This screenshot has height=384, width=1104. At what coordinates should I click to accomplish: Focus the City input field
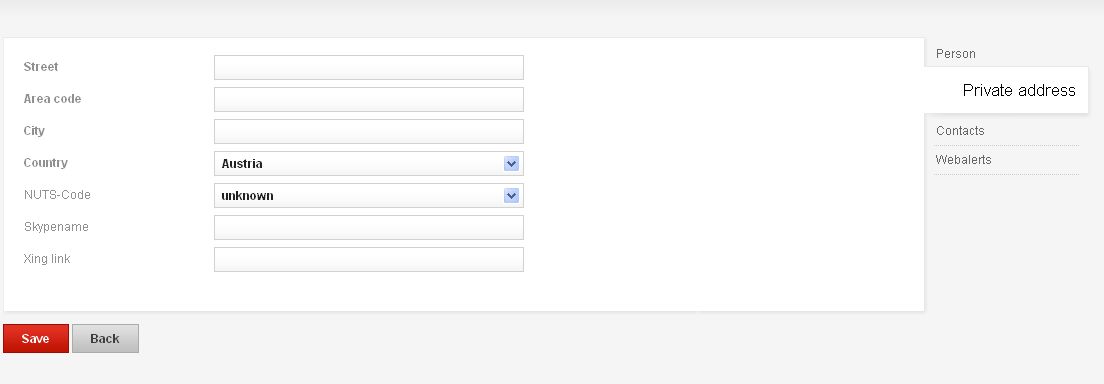[368, 132]
